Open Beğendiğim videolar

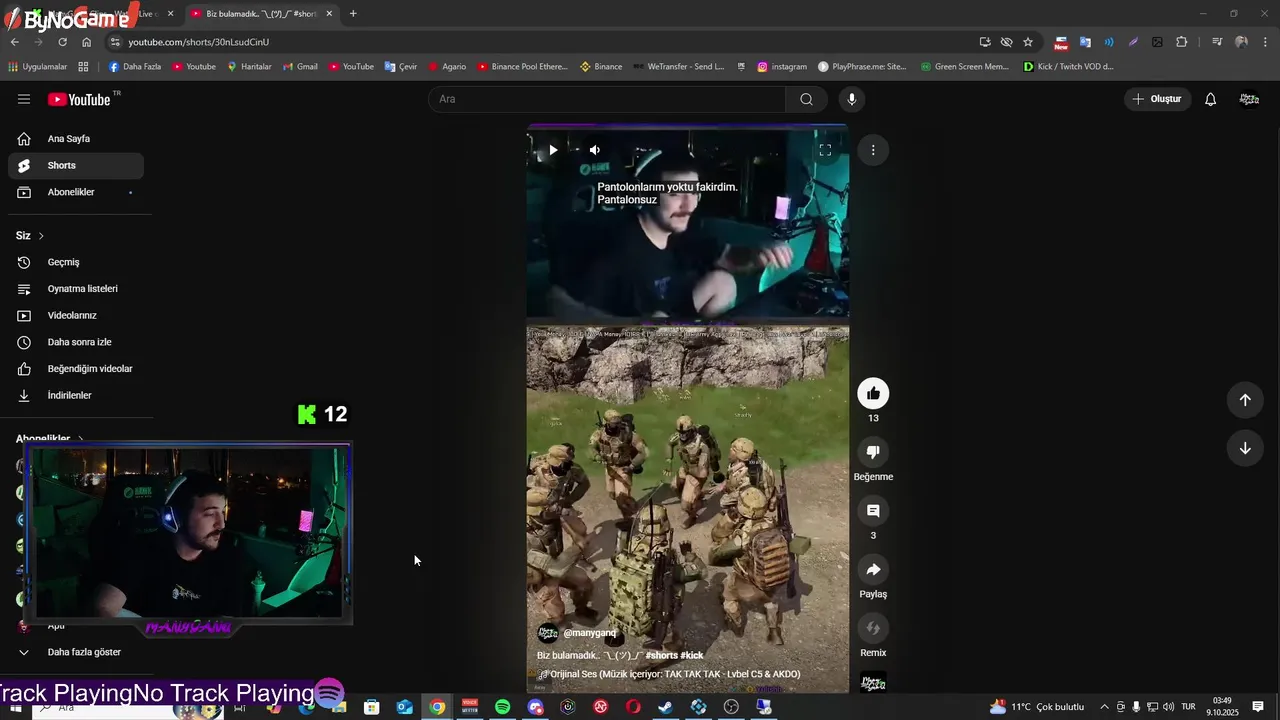76,369
